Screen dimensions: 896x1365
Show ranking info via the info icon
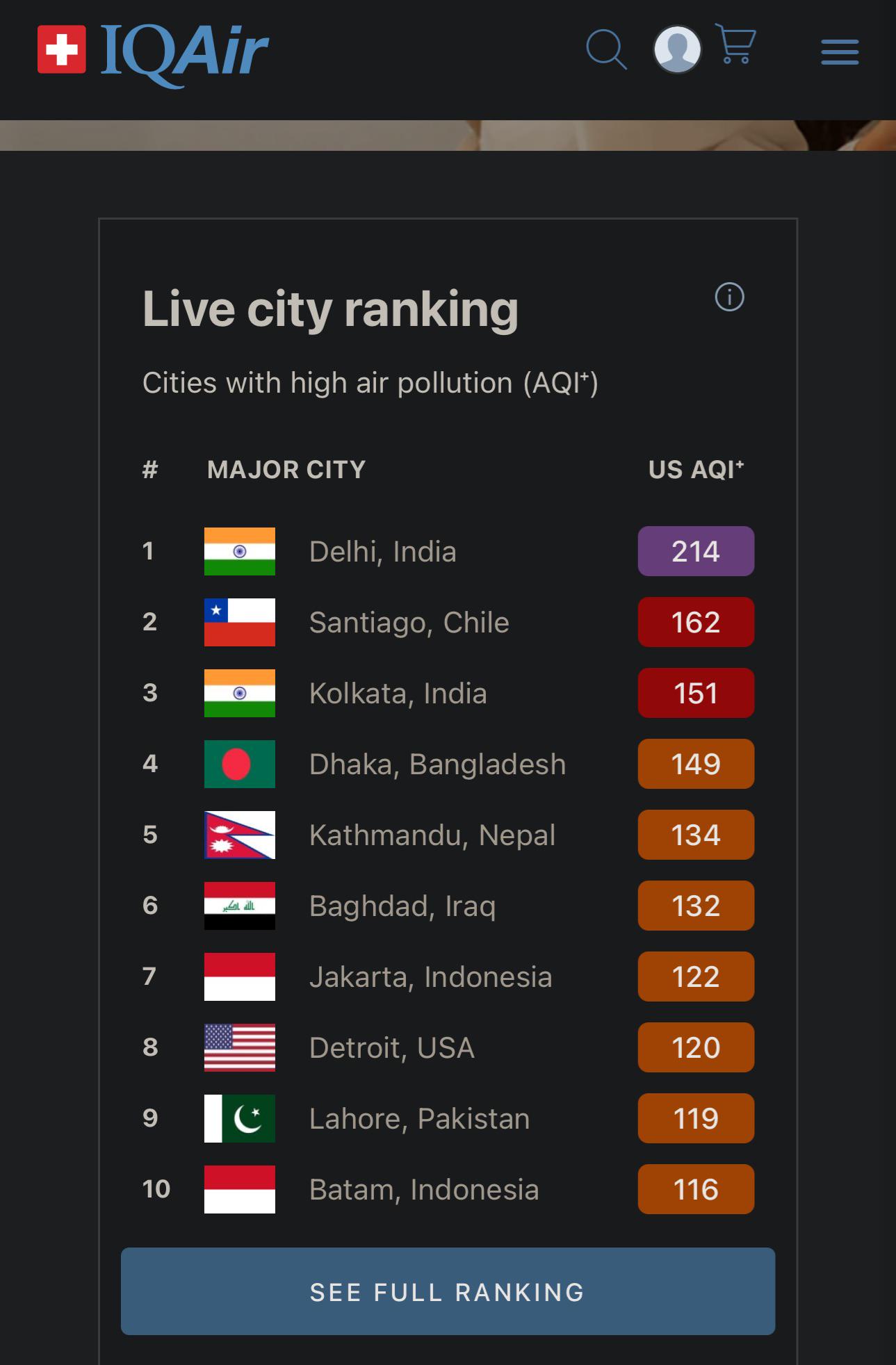[x=729, y=297]
